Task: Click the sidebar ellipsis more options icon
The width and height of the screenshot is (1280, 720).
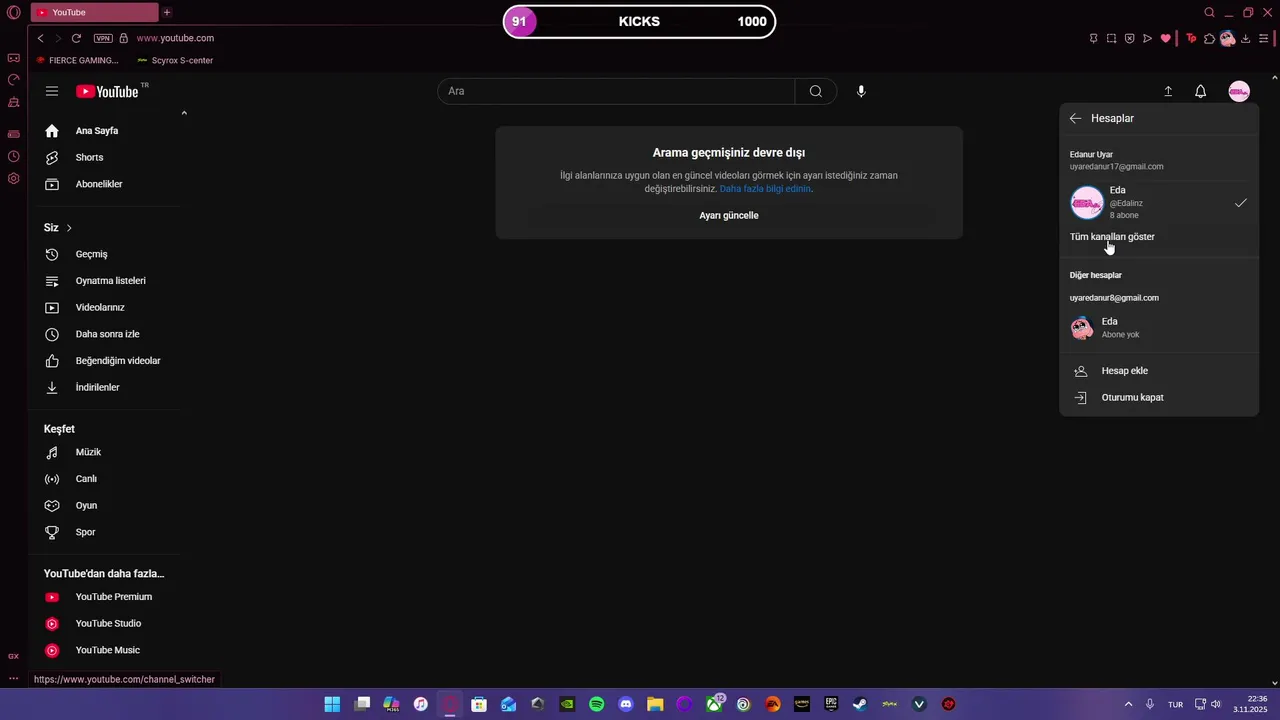Action: tap(14, 678)
